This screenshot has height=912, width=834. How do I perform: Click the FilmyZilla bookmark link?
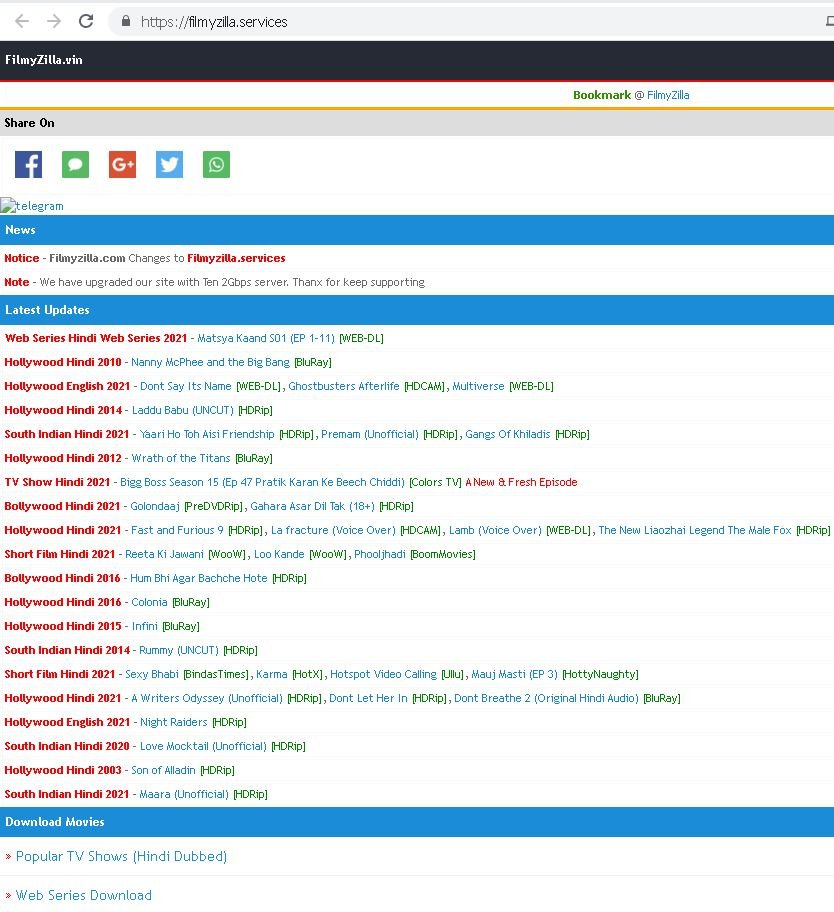(668, 95)
